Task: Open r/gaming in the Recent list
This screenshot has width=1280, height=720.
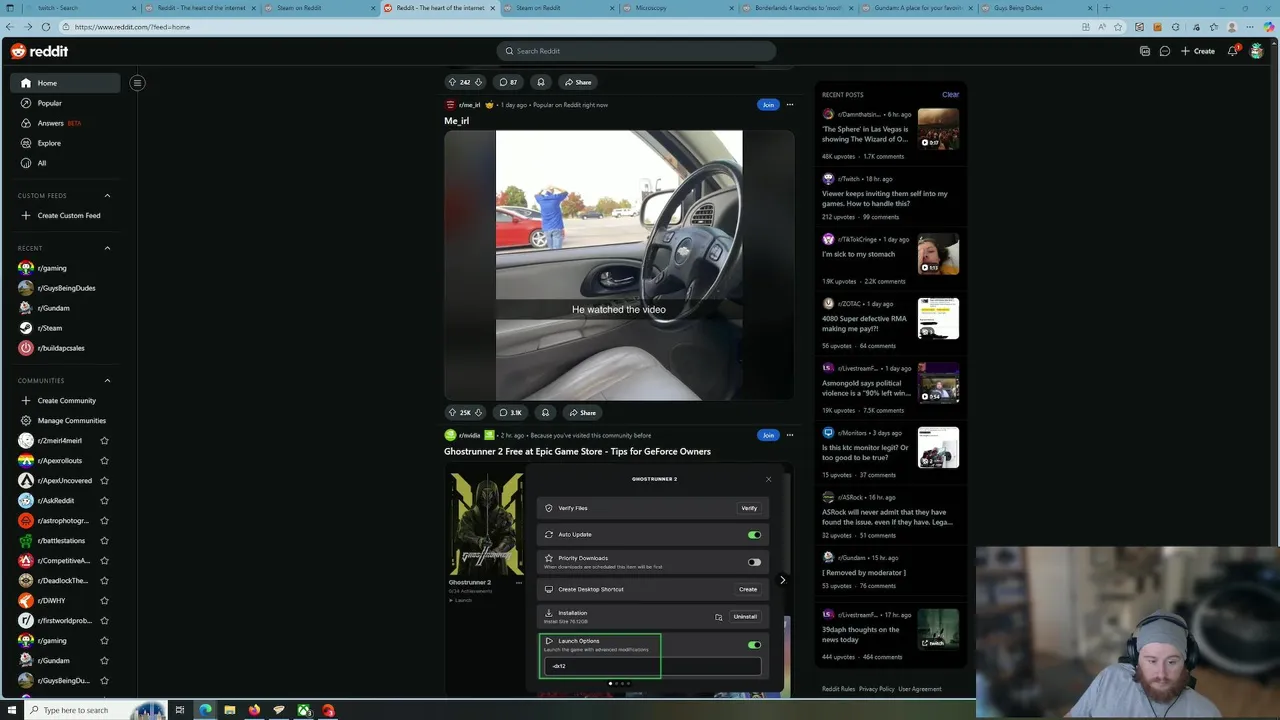Action: (65, 268)
